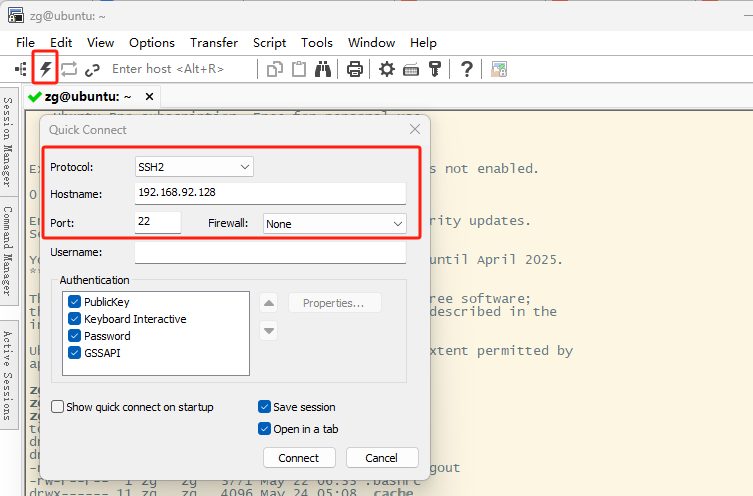Viewport: 753px width, 496px height.
Task: Click the Paste clipboard icon
Action: tap(299, 69)
